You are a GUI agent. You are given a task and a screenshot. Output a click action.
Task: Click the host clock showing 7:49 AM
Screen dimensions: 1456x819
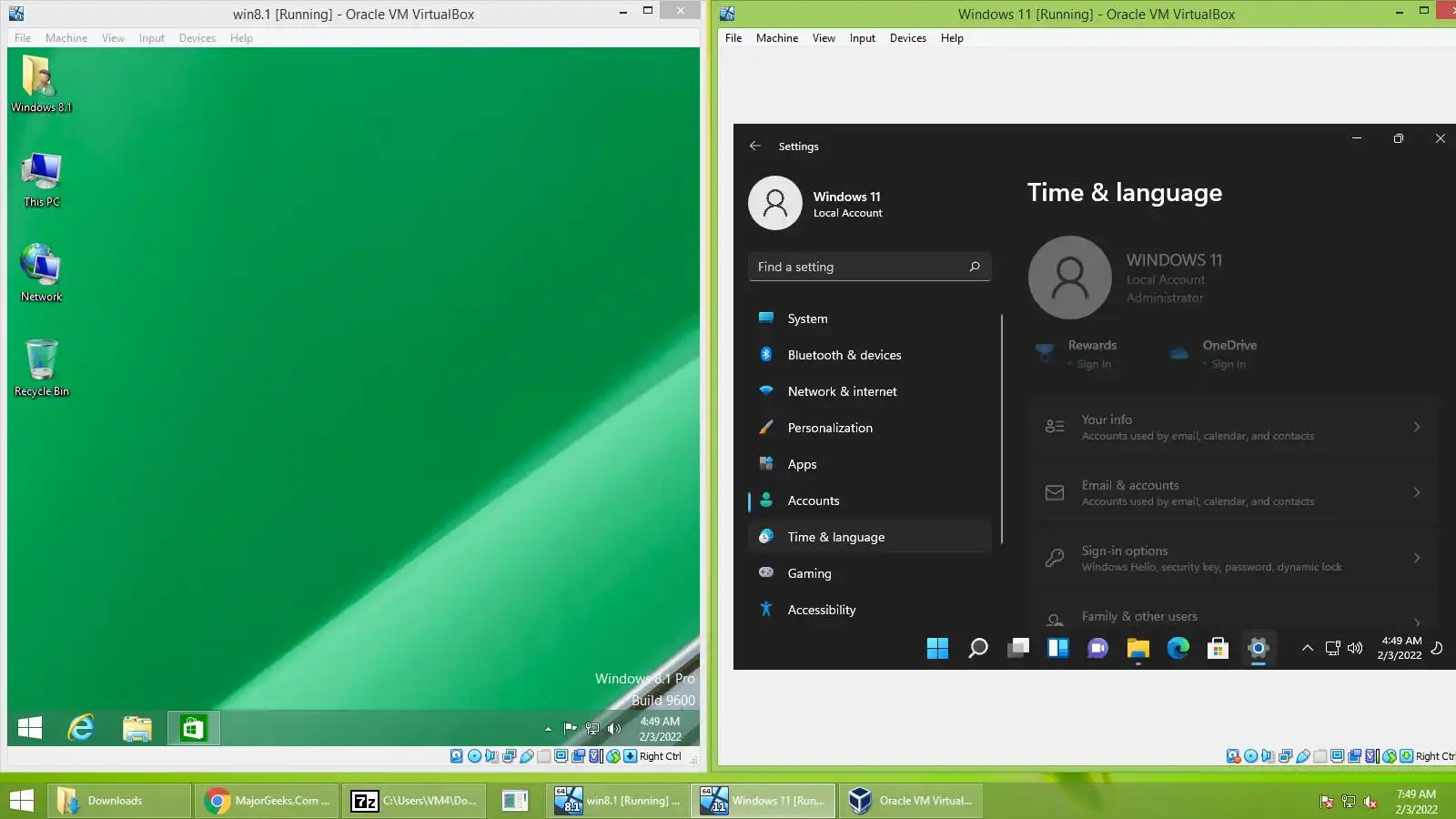1417,802
